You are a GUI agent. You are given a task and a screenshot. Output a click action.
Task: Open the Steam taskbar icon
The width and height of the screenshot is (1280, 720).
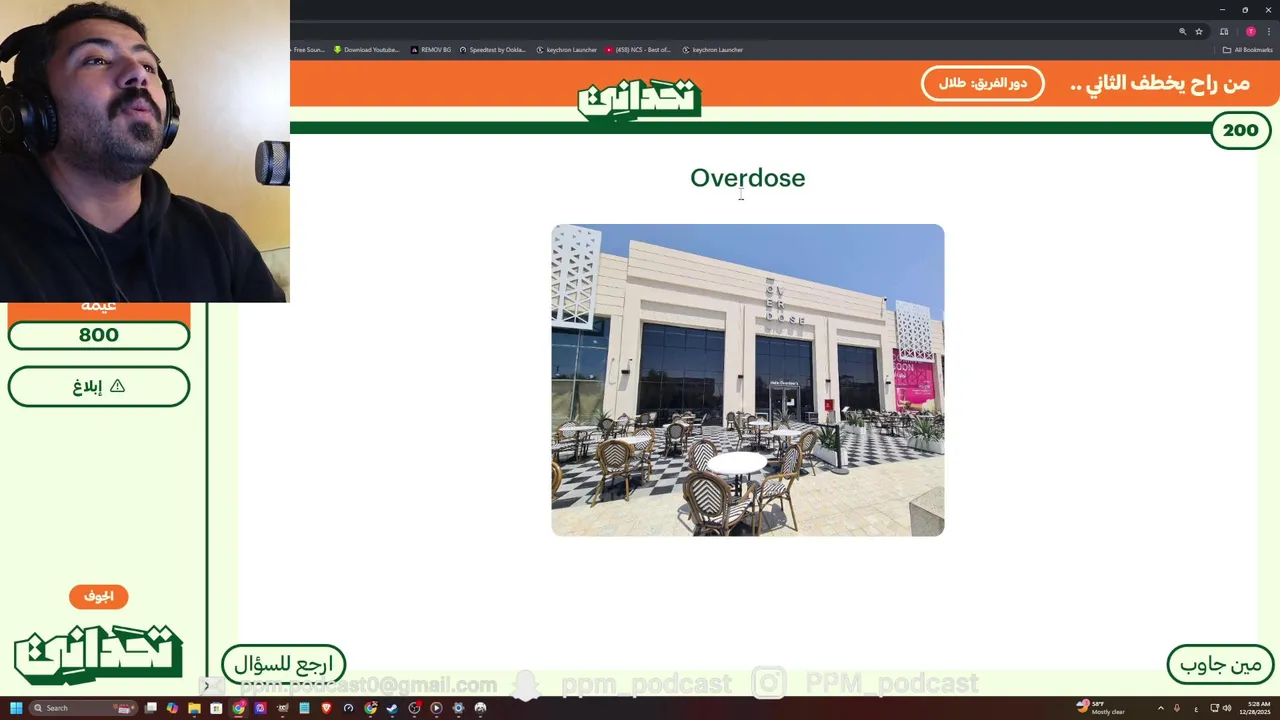pos(392,708)
